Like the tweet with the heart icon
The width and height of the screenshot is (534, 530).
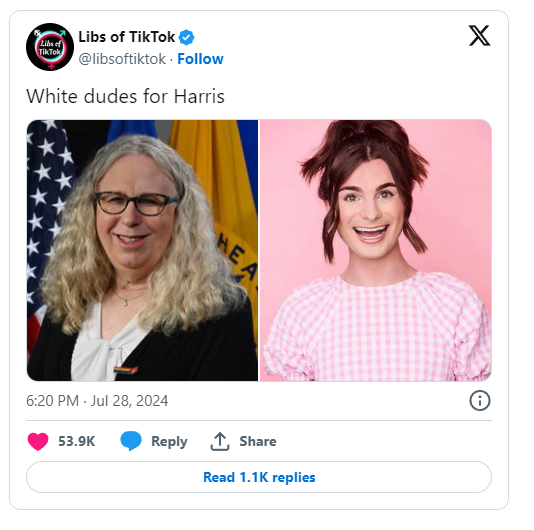pos(38,441)
